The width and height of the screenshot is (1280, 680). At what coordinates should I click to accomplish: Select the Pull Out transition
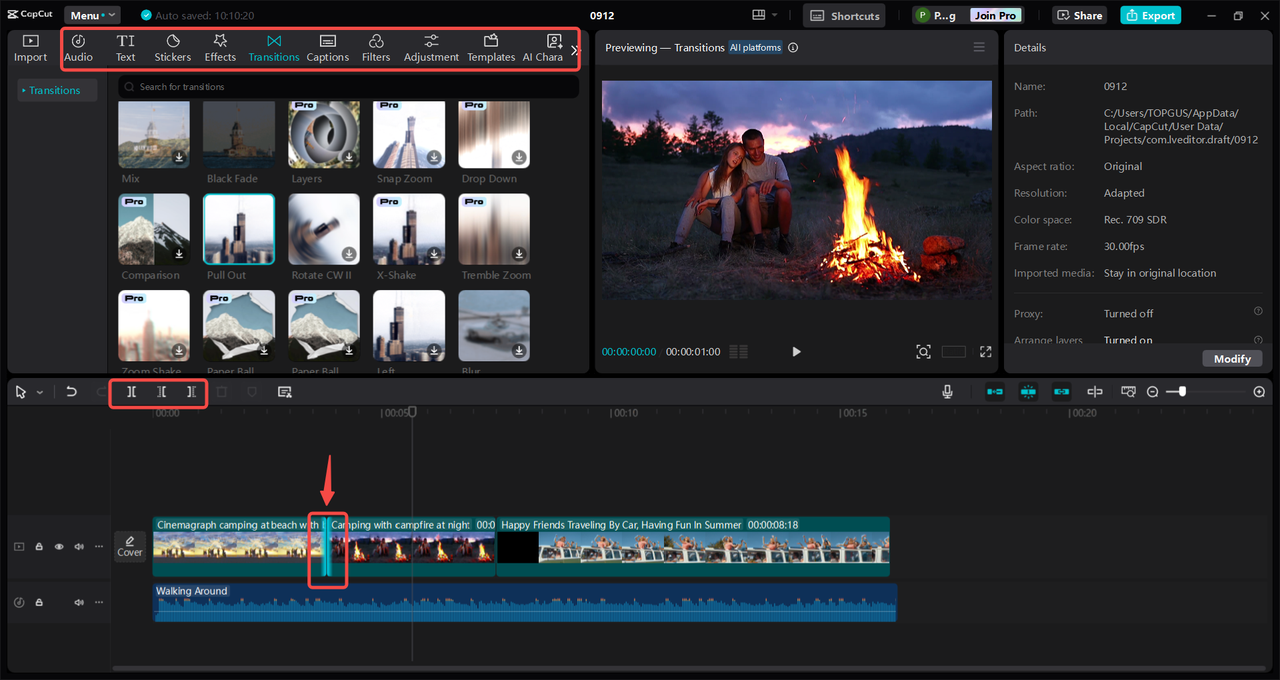(239, 229)
